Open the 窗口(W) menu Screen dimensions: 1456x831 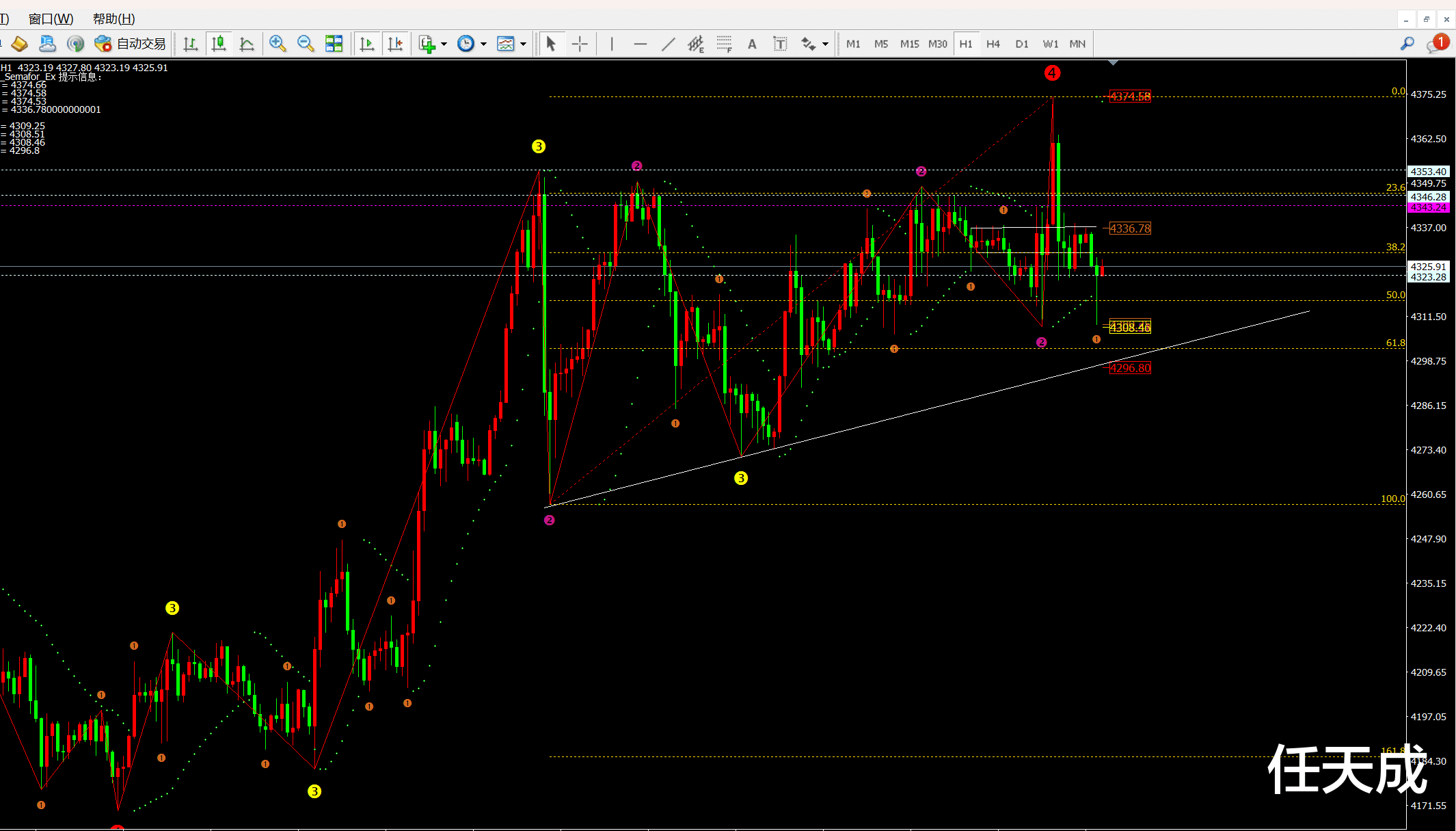click(51, 18)
